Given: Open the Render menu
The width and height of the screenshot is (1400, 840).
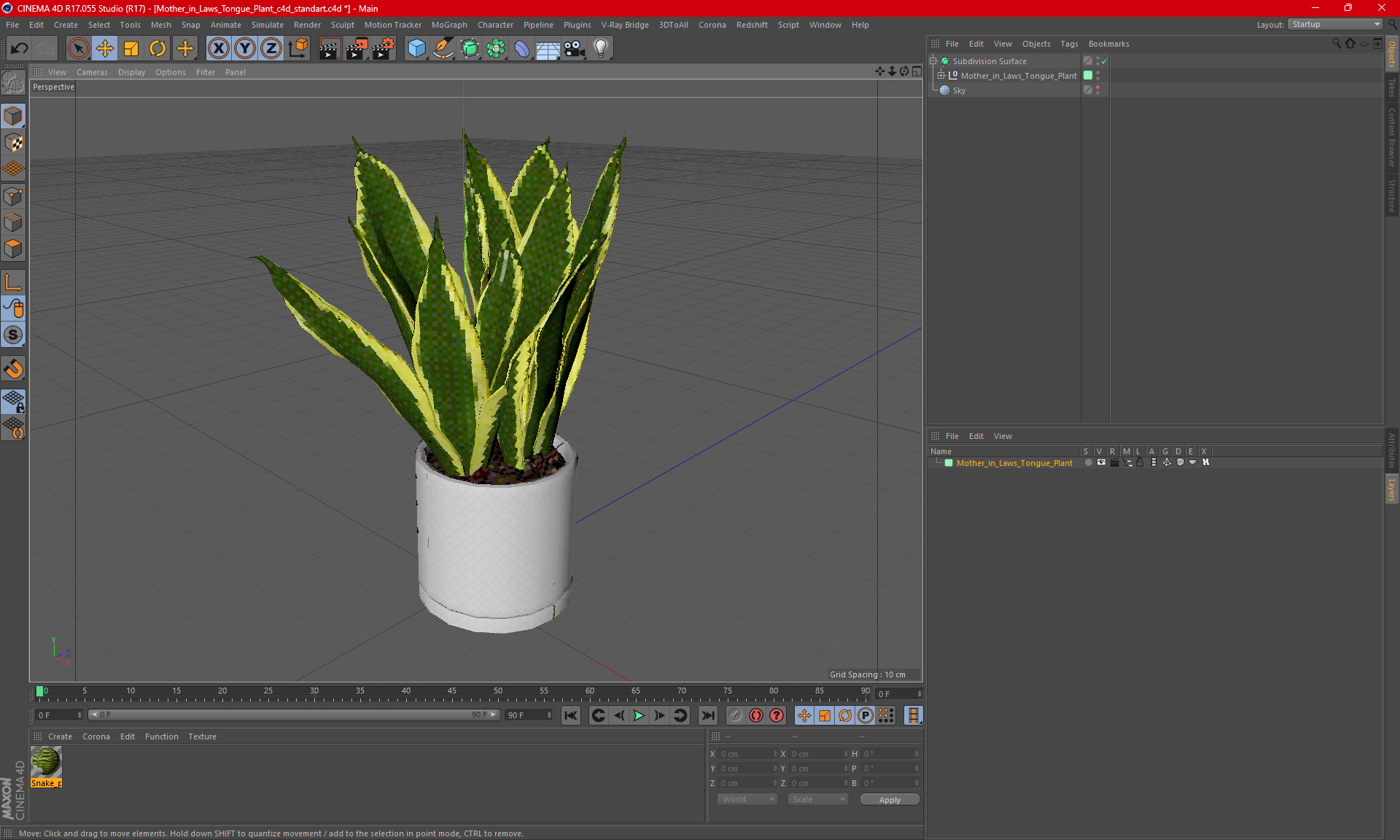Looking at the screenshot, I should 307,25.
